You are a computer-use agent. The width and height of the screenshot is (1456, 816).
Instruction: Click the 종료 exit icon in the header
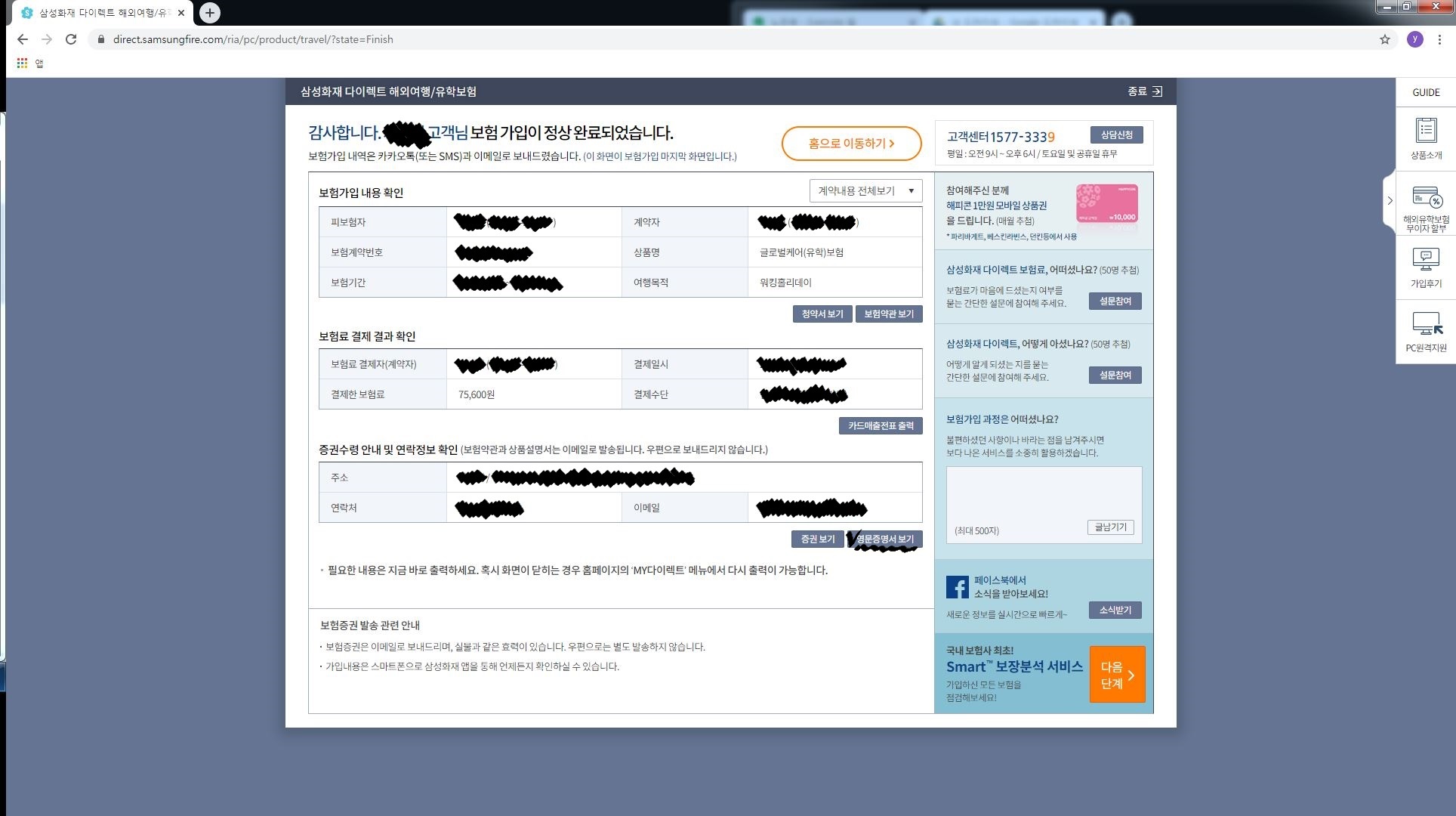1157,91
